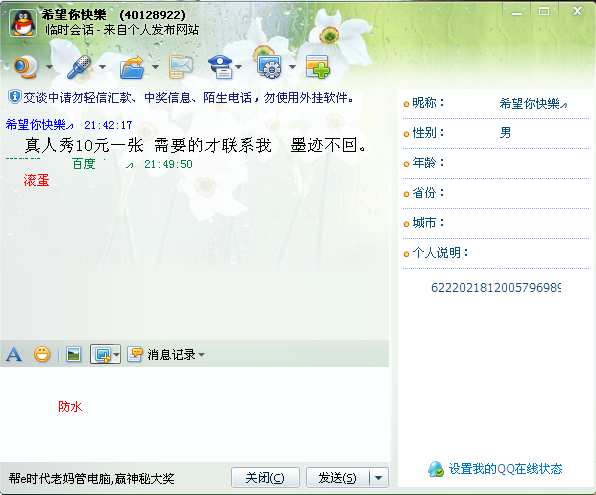
Task: Close the chat window with X
Action: (577, 11)
